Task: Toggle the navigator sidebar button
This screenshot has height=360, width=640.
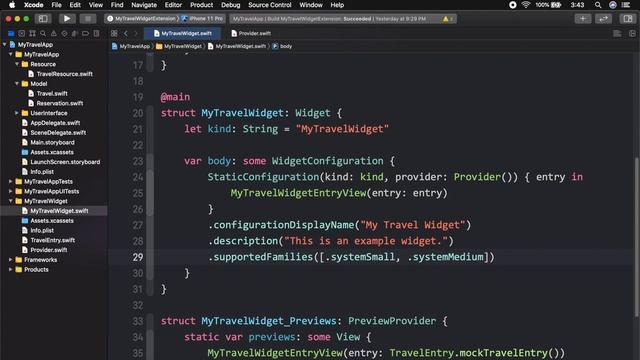Action: [43, 18]
